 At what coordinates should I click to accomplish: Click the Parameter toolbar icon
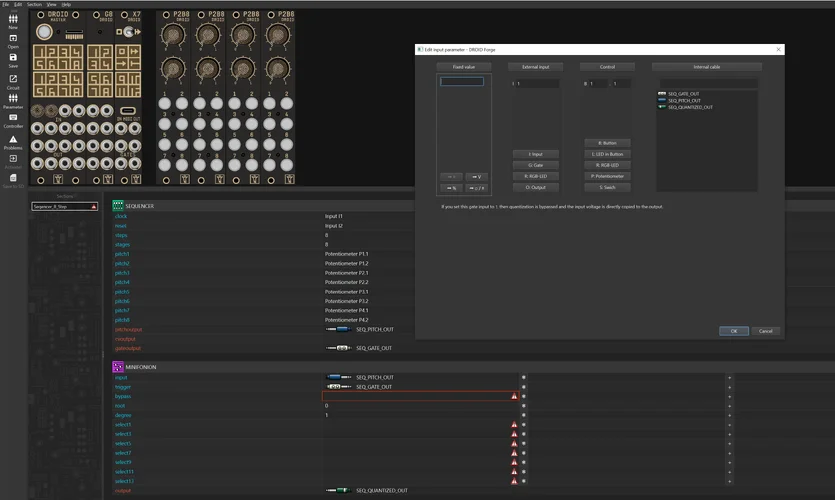pyautogui.click(x=13, y=100)
